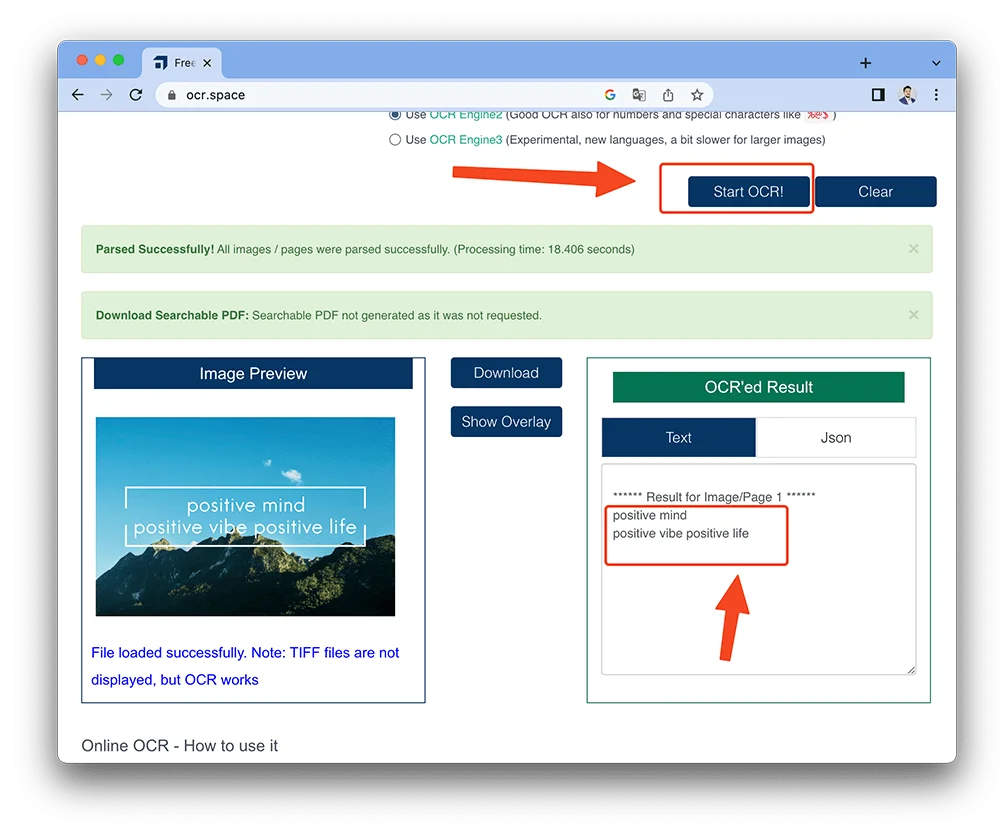
Task: Reload the ocr.space page
Action: (x=136, y=95)
